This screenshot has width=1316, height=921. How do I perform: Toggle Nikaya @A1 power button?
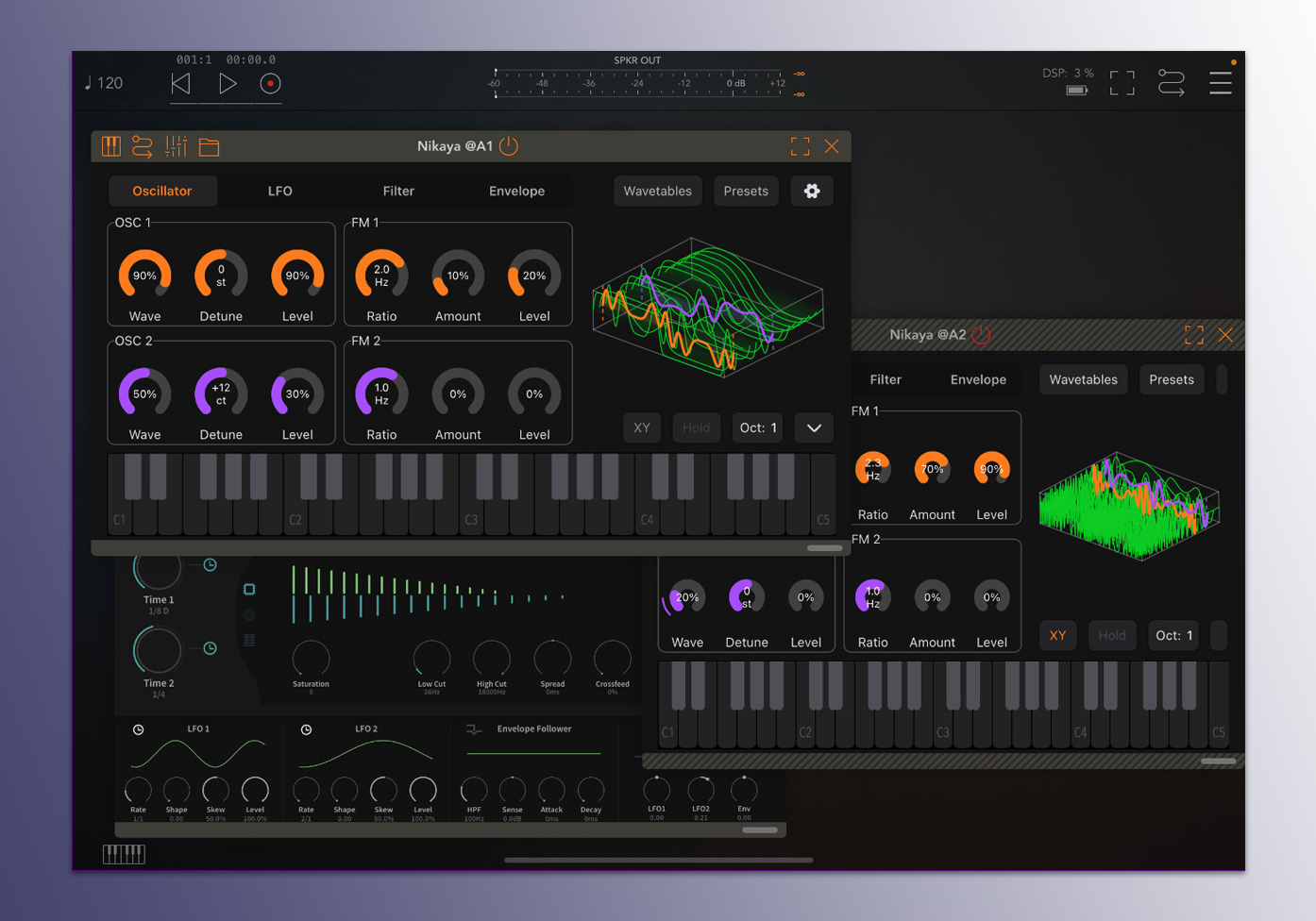tap(509, 146)
